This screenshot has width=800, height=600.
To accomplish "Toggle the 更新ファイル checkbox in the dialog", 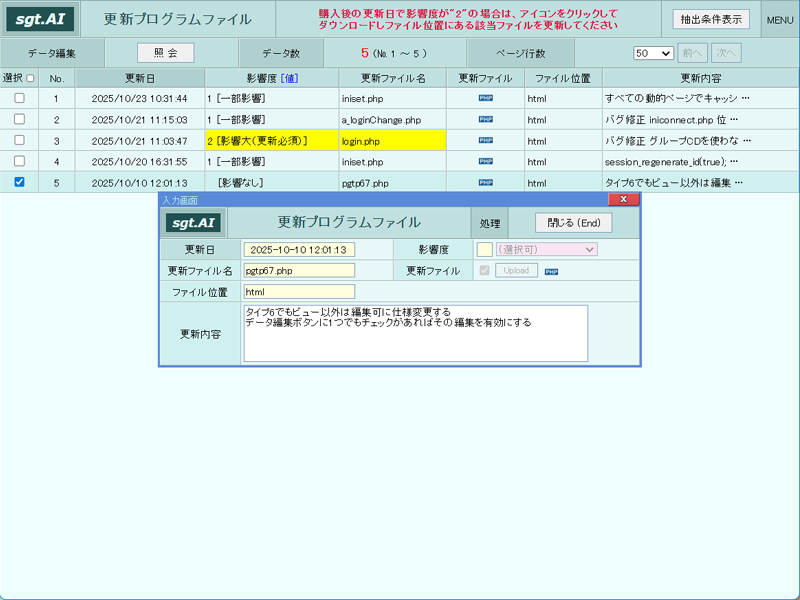I will pyautogui.click(x=485, y=270).
